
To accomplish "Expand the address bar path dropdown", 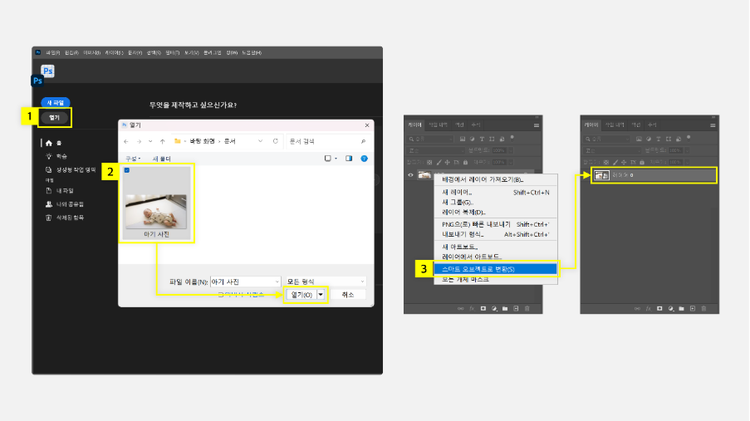I will tap(260, 141).
